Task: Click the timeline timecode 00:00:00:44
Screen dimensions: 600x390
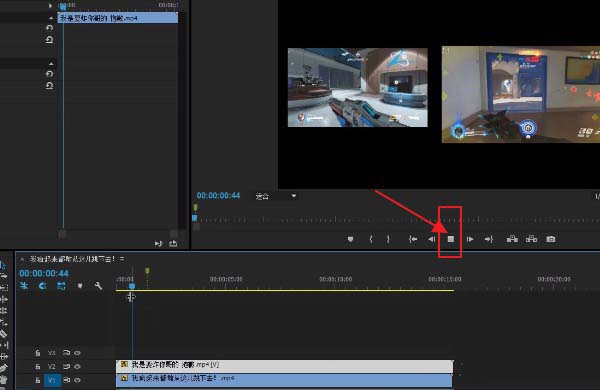Action: tap(44, 273)
